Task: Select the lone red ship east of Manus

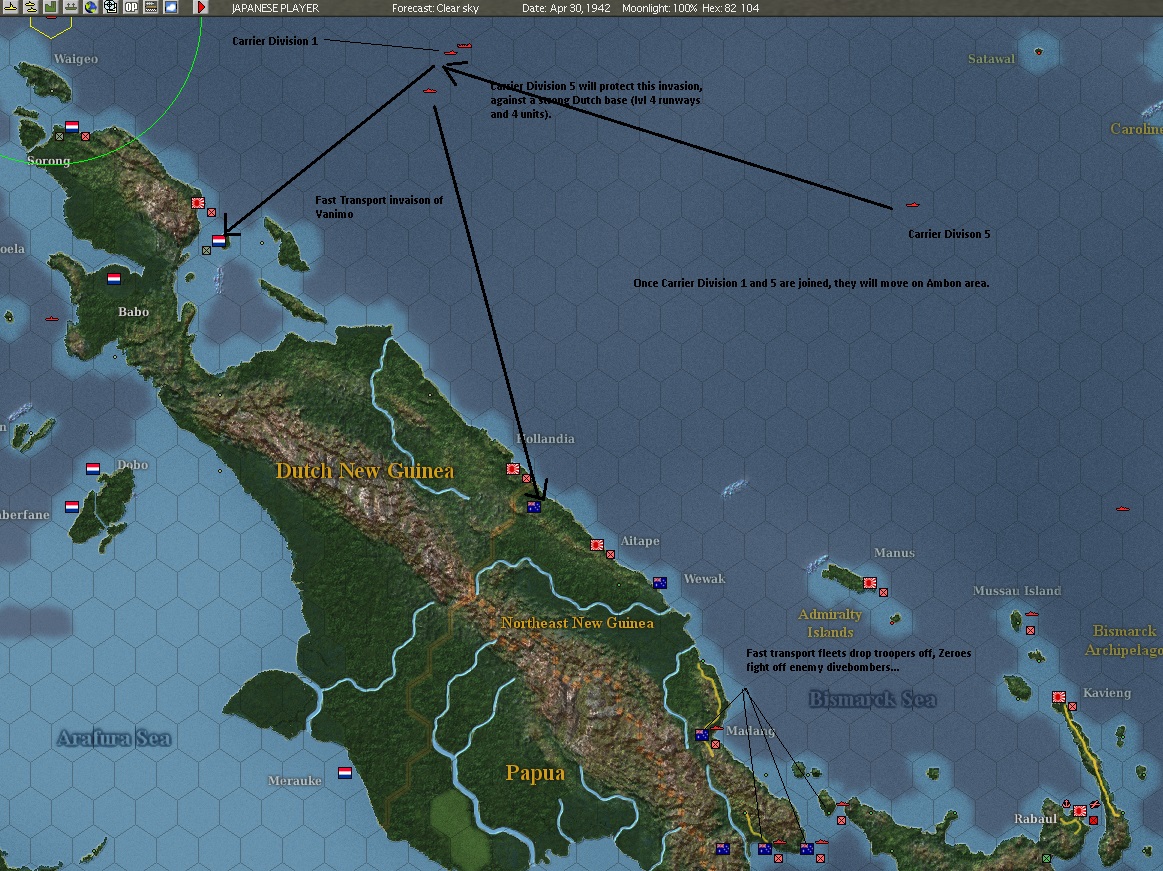Action: point(1123,509)
